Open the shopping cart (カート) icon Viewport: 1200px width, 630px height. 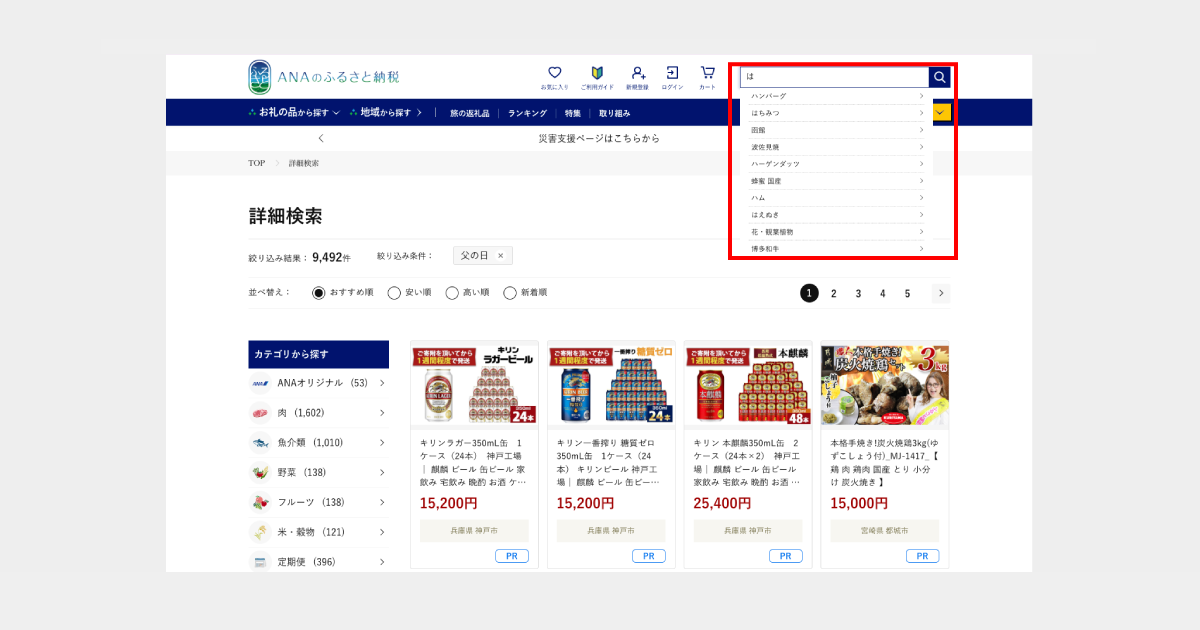point(706,74)
